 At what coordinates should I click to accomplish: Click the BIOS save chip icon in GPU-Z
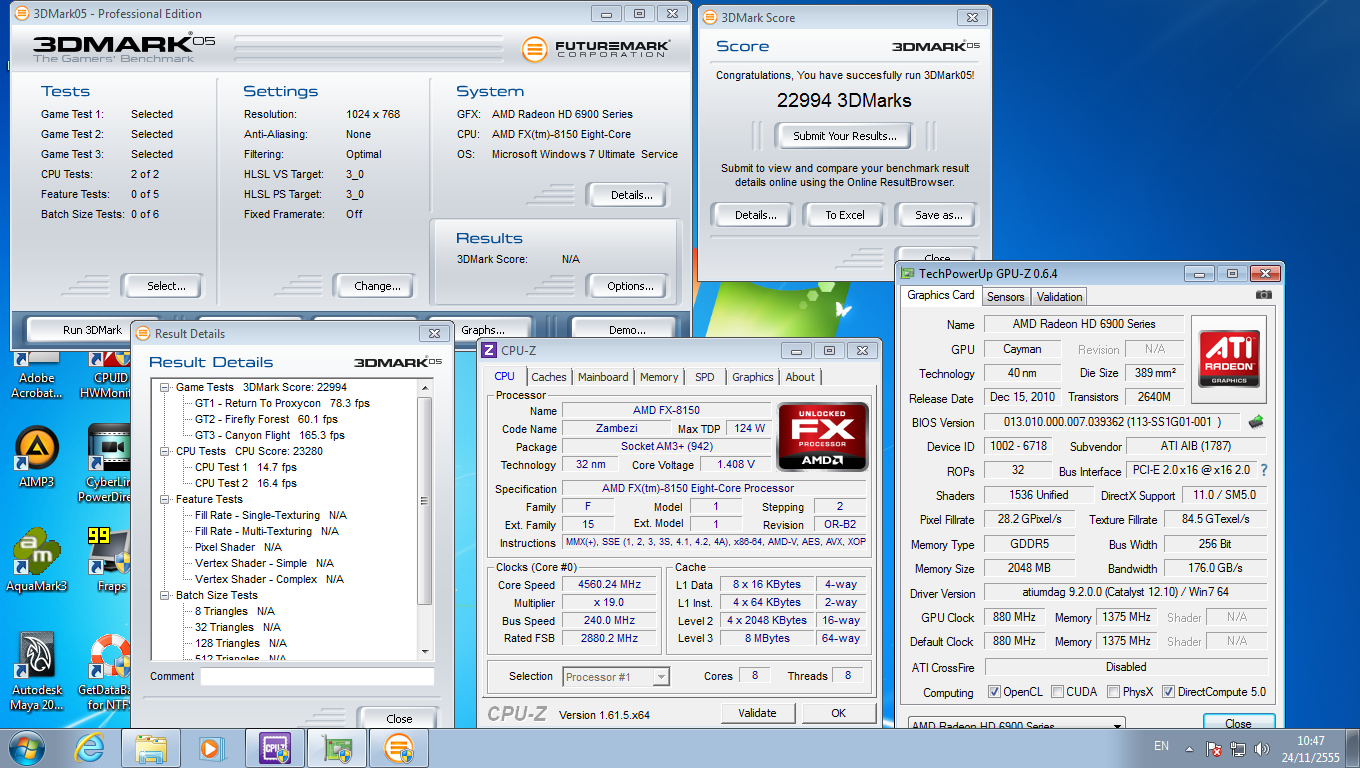click(x=1255, y=422)
